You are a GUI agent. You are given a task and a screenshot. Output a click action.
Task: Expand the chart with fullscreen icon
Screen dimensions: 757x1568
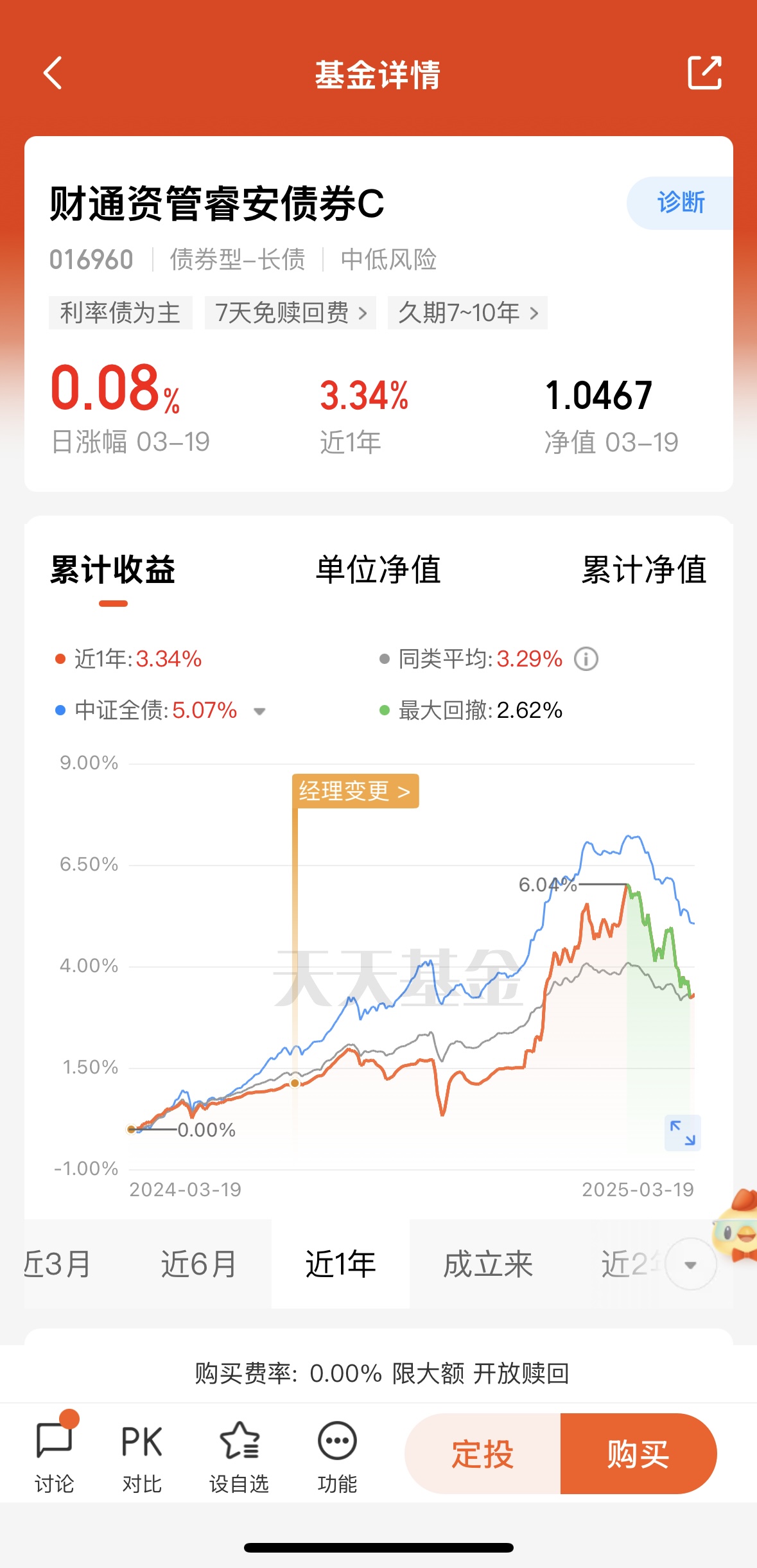click(683, 1133)
